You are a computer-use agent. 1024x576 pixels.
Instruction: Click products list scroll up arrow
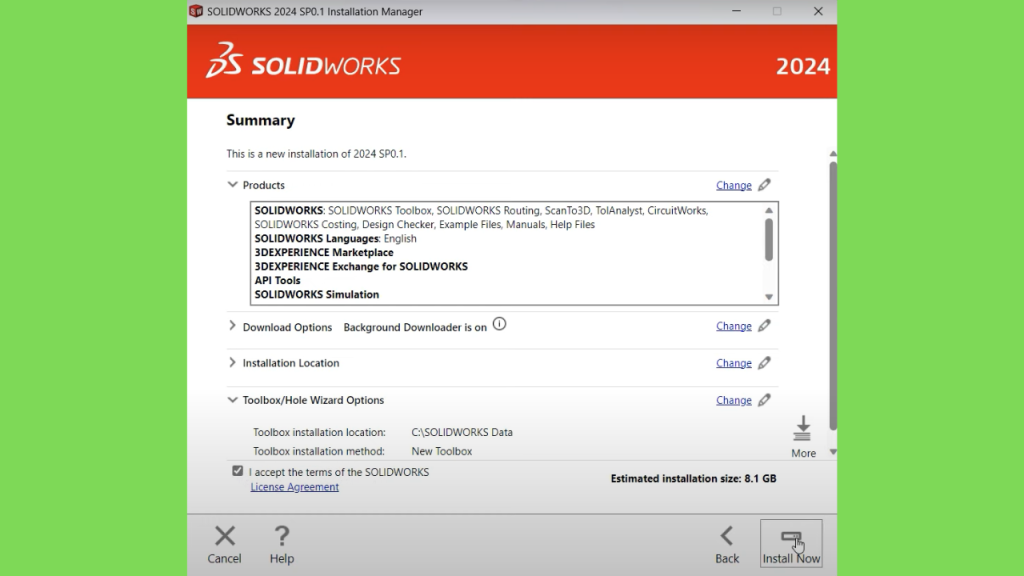[x=769, y=210]
